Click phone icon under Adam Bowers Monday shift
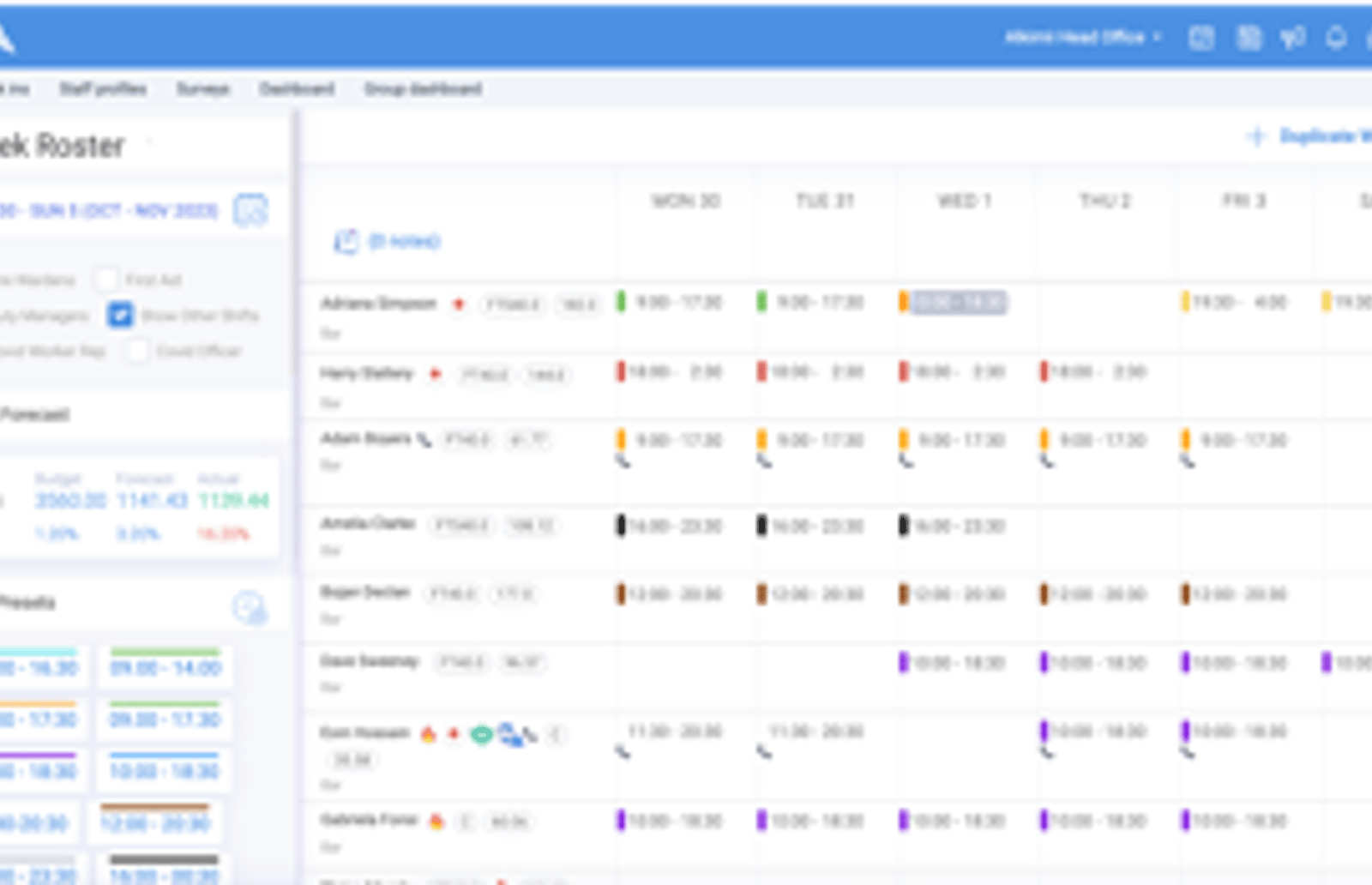This screenshot has width=1372, height=885. (x=623, y=461)
